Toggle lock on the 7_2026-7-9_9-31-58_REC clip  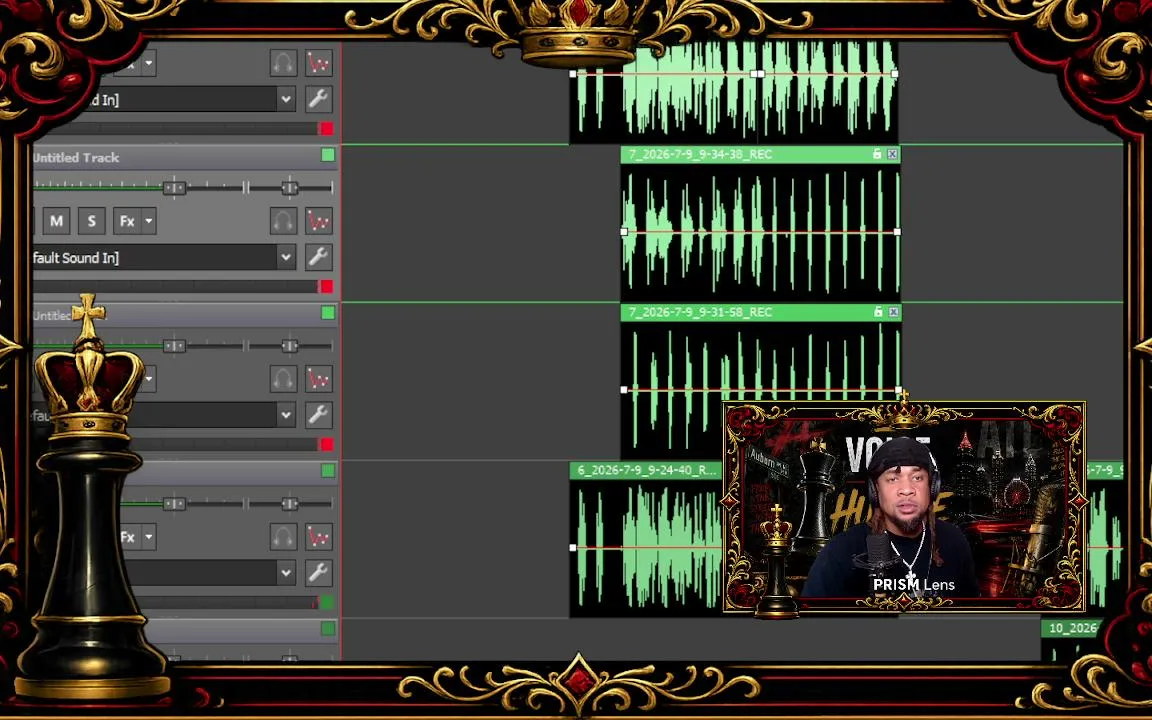click(878, 312)
